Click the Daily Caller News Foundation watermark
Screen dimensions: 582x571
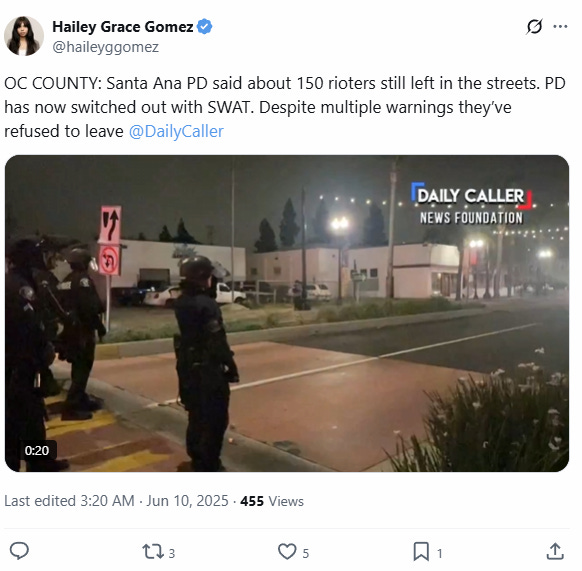tap(471, 204)
